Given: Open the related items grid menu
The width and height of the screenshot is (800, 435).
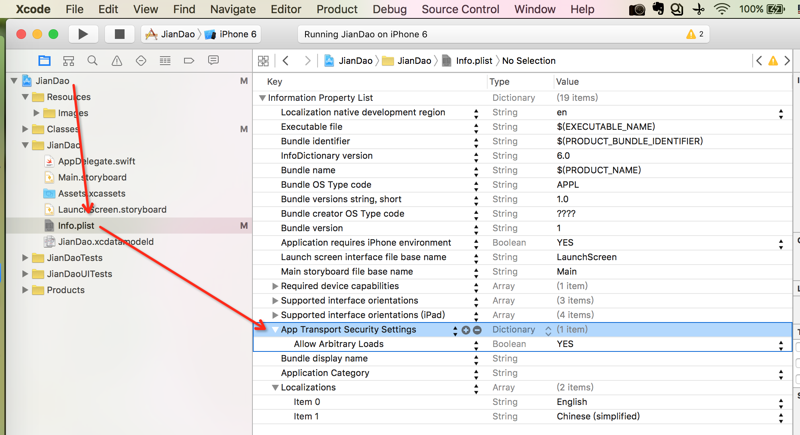Looking at the screenshot, I should click(x=263, y=61).
